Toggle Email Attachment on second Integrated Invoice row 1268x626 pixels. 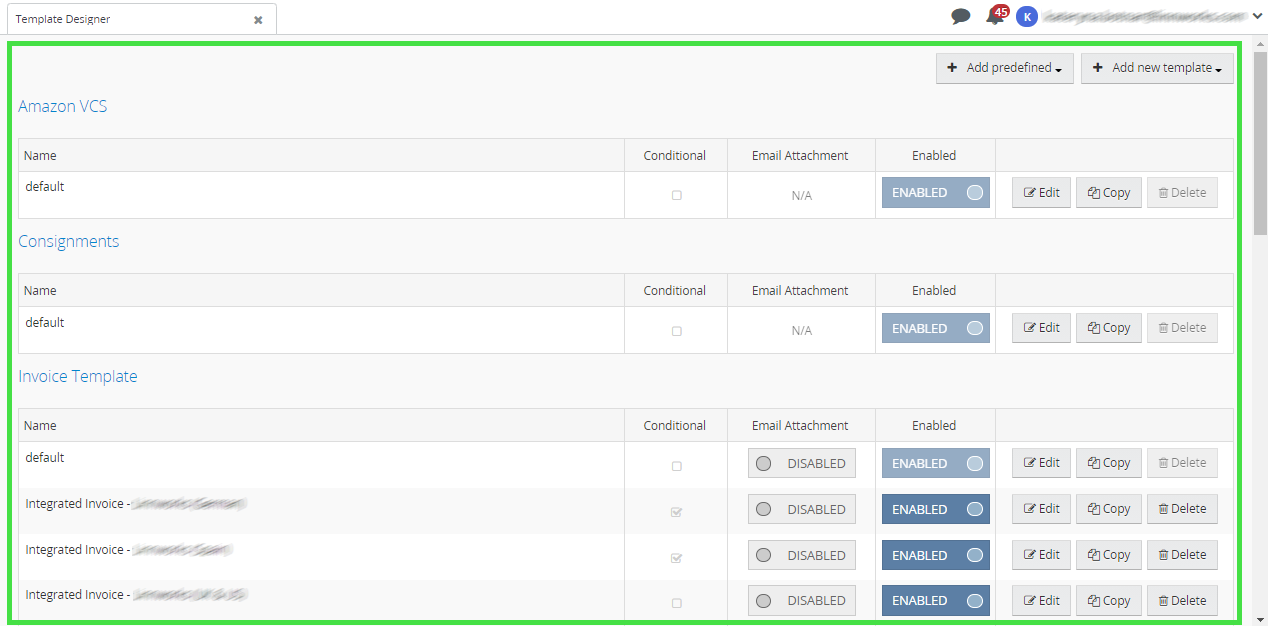tap(802, 555)
